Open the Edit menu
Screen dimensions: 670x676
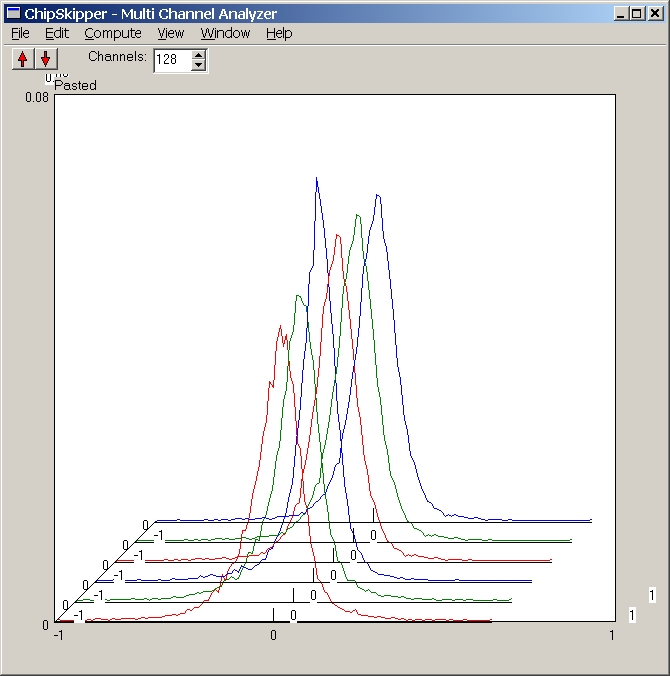(x=56, y=33)
